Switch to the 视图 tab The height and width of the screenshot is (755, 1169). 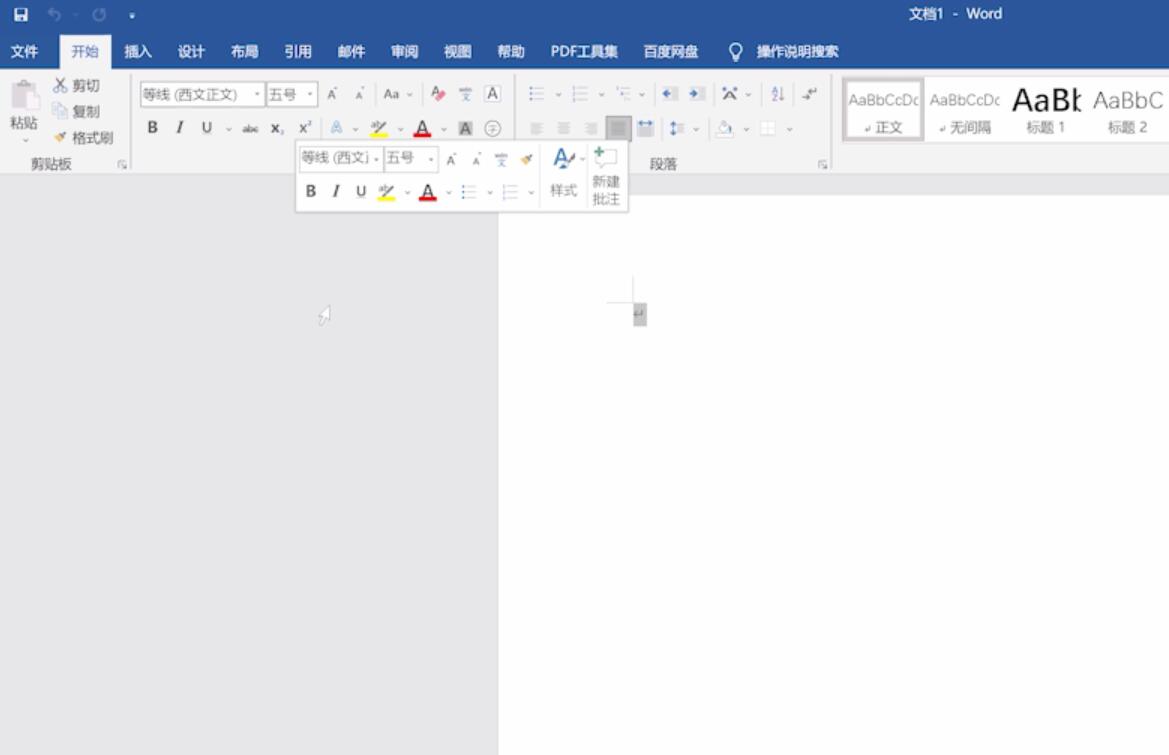(x=458, y=51)
